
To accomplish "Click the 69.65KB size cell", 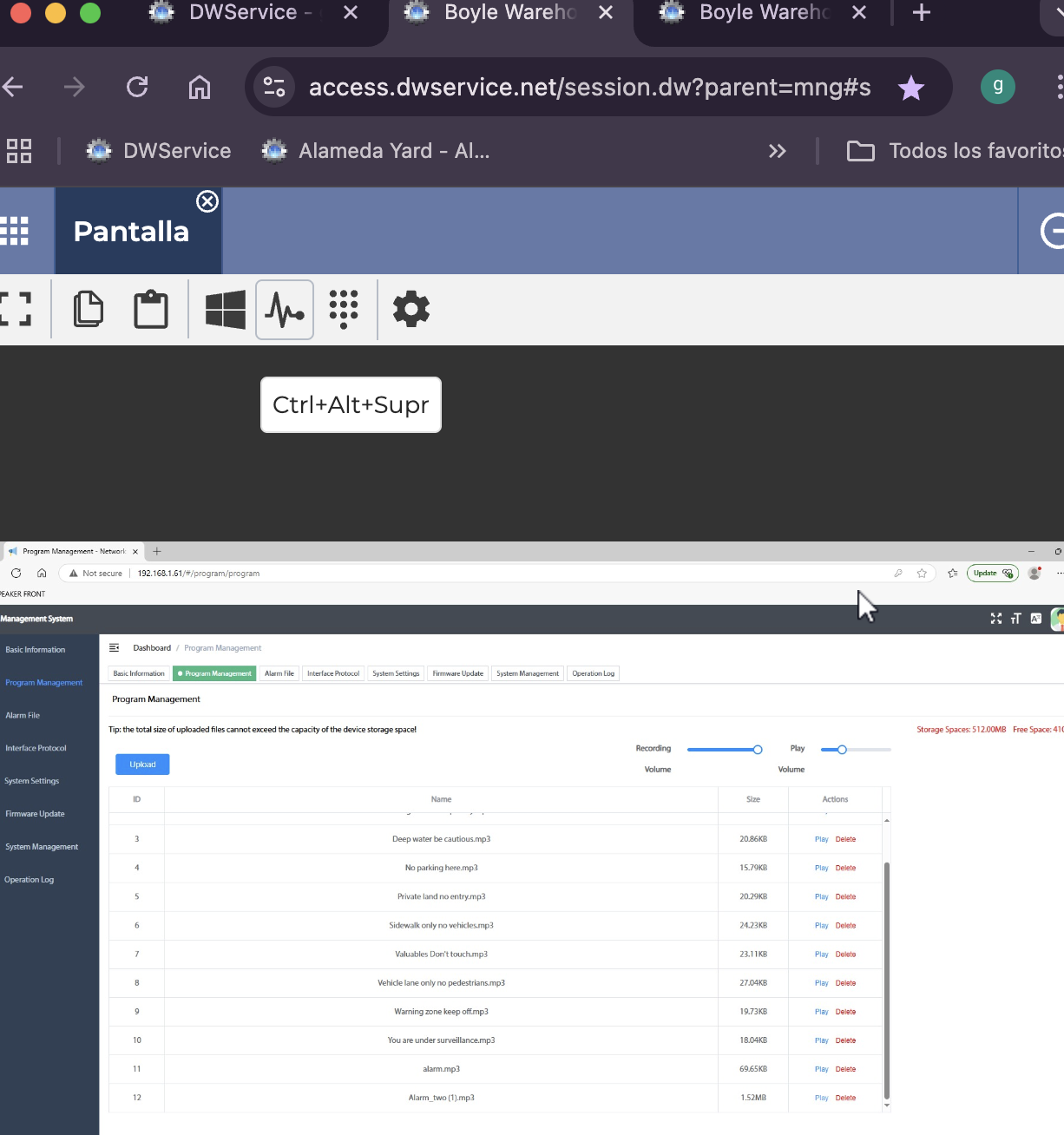I will [x=753, y=1069].
